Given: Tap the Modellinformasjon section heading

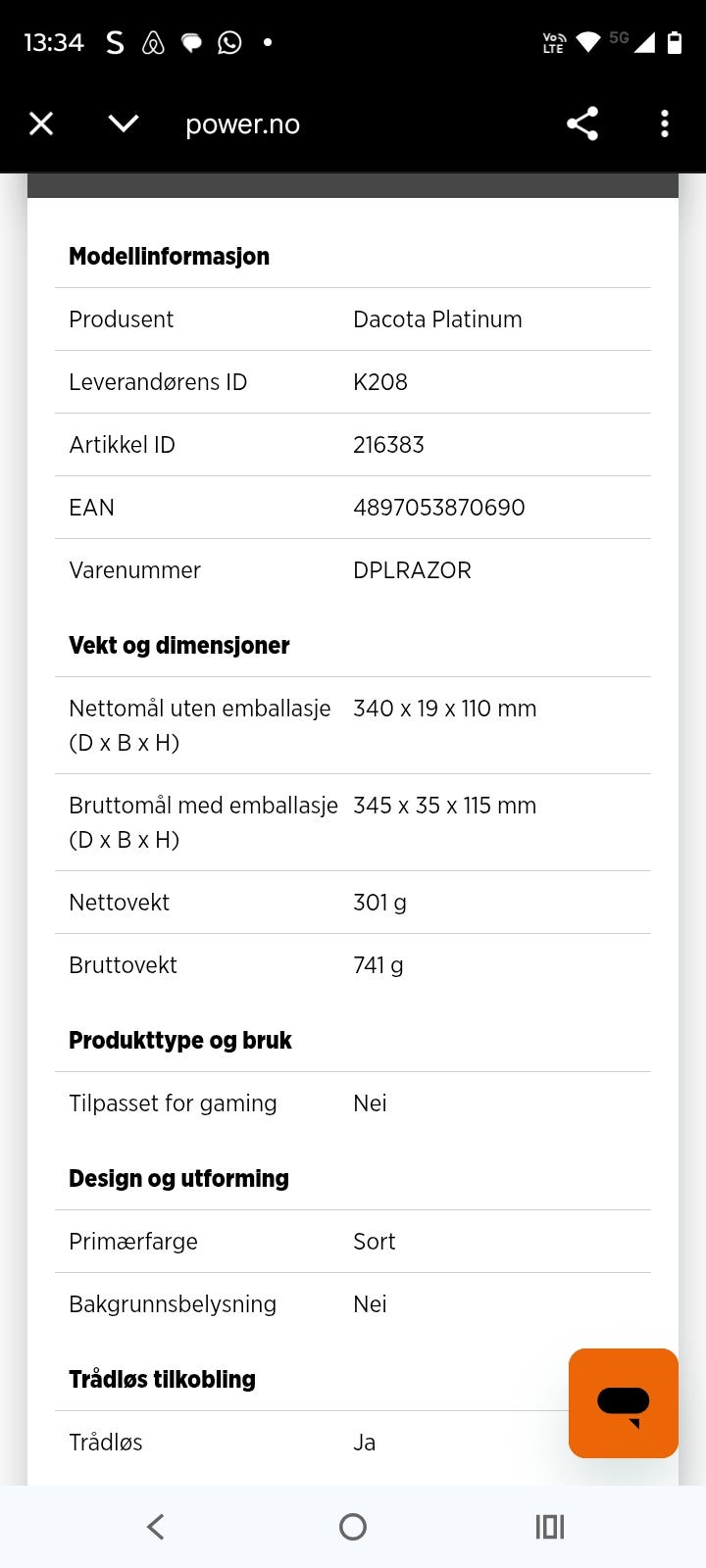Looking at the screenshot, I should pos(169,257).
